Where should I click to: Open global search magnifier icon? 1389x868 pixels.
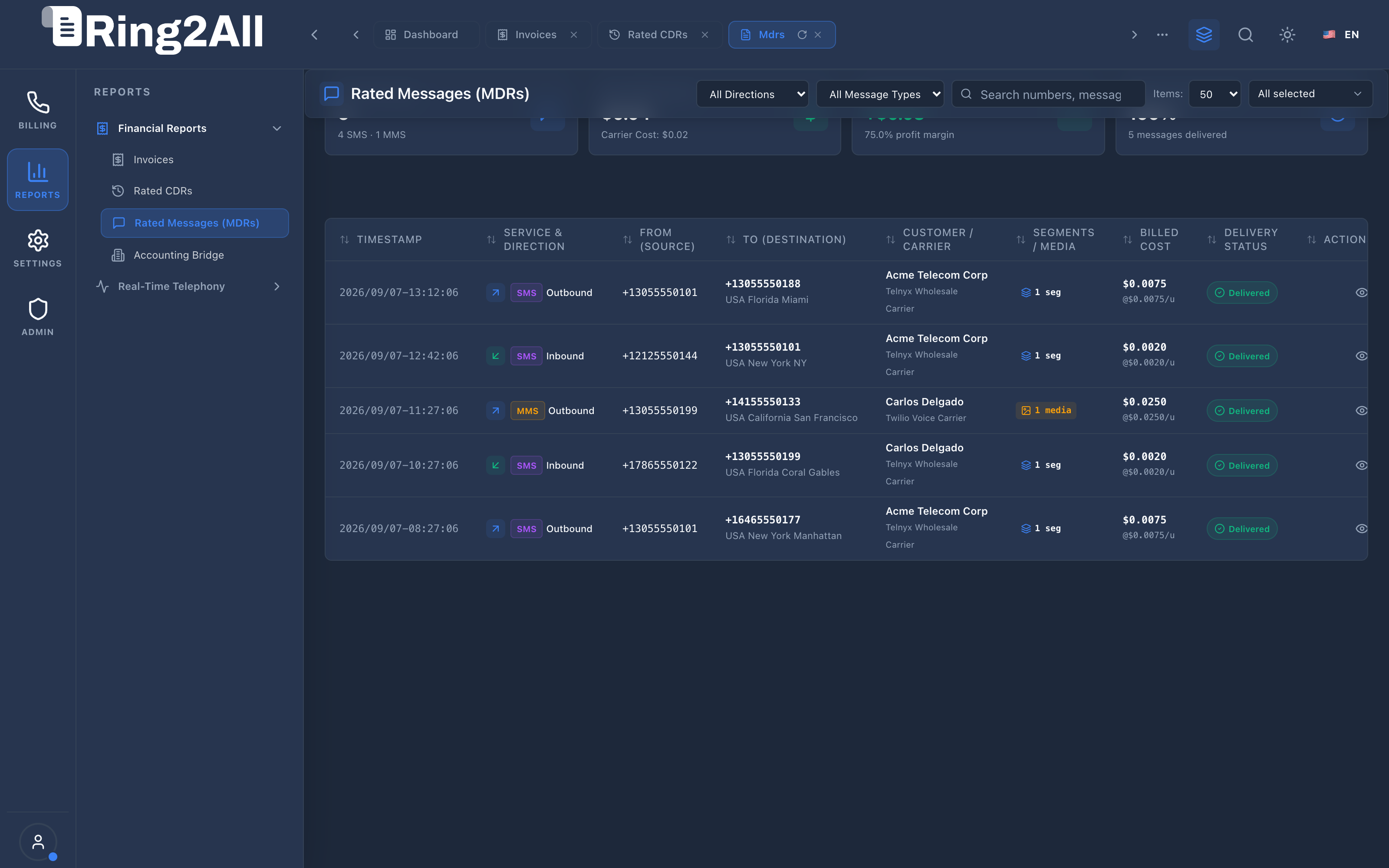pos(1245,34)
